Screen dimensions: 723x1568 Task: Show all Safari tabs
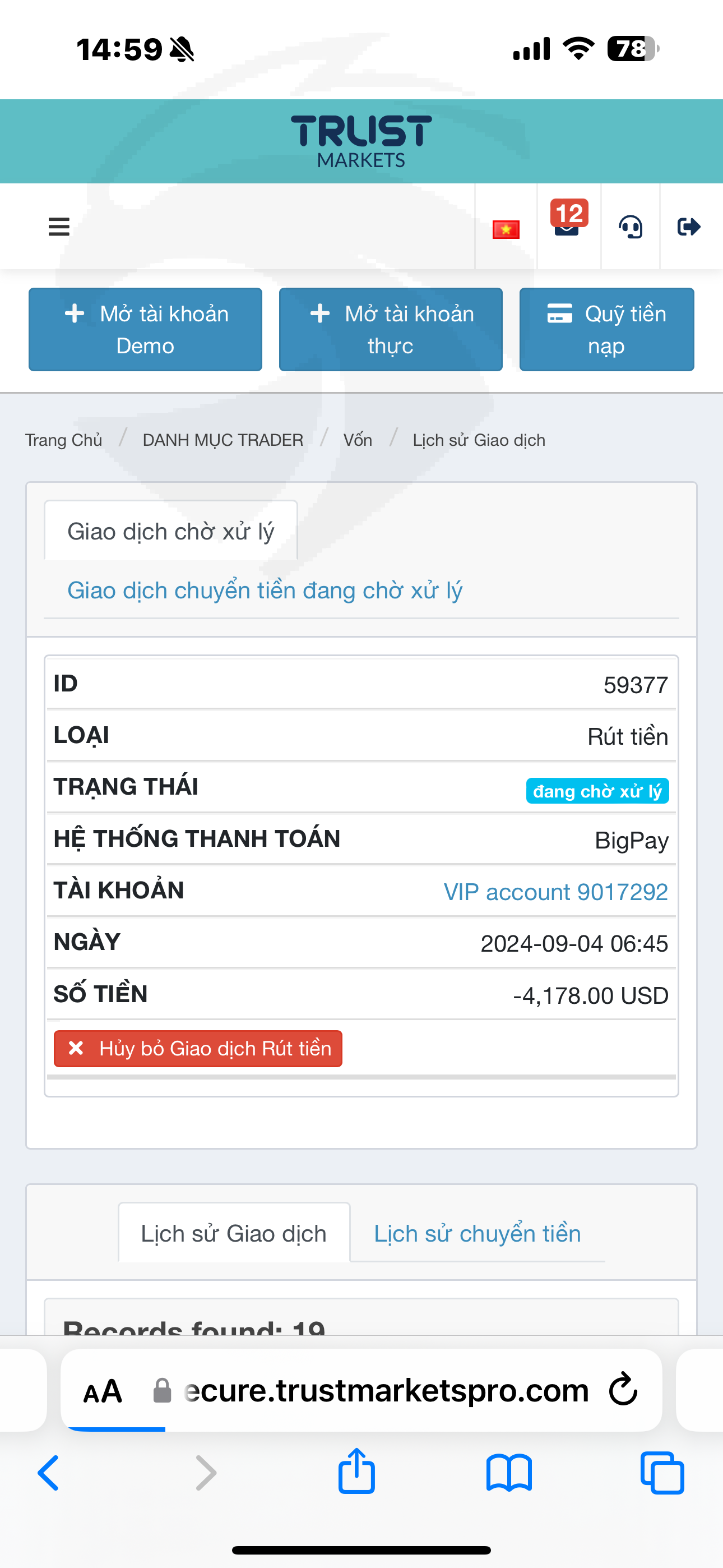[662, 1473]
